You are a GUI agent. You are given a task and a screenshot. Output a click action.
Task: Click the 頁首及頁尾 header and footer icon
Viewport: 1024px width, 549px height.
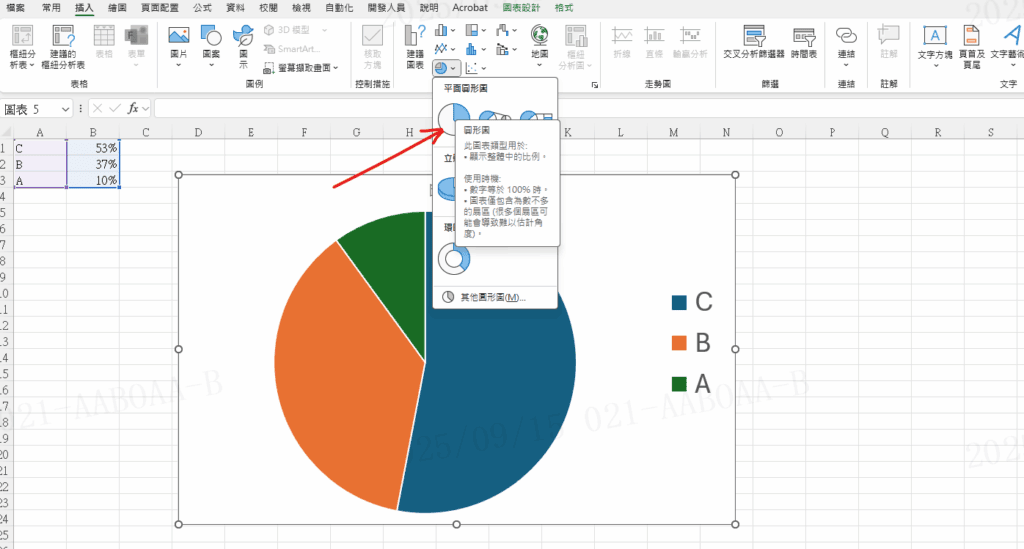coord(970,47)
